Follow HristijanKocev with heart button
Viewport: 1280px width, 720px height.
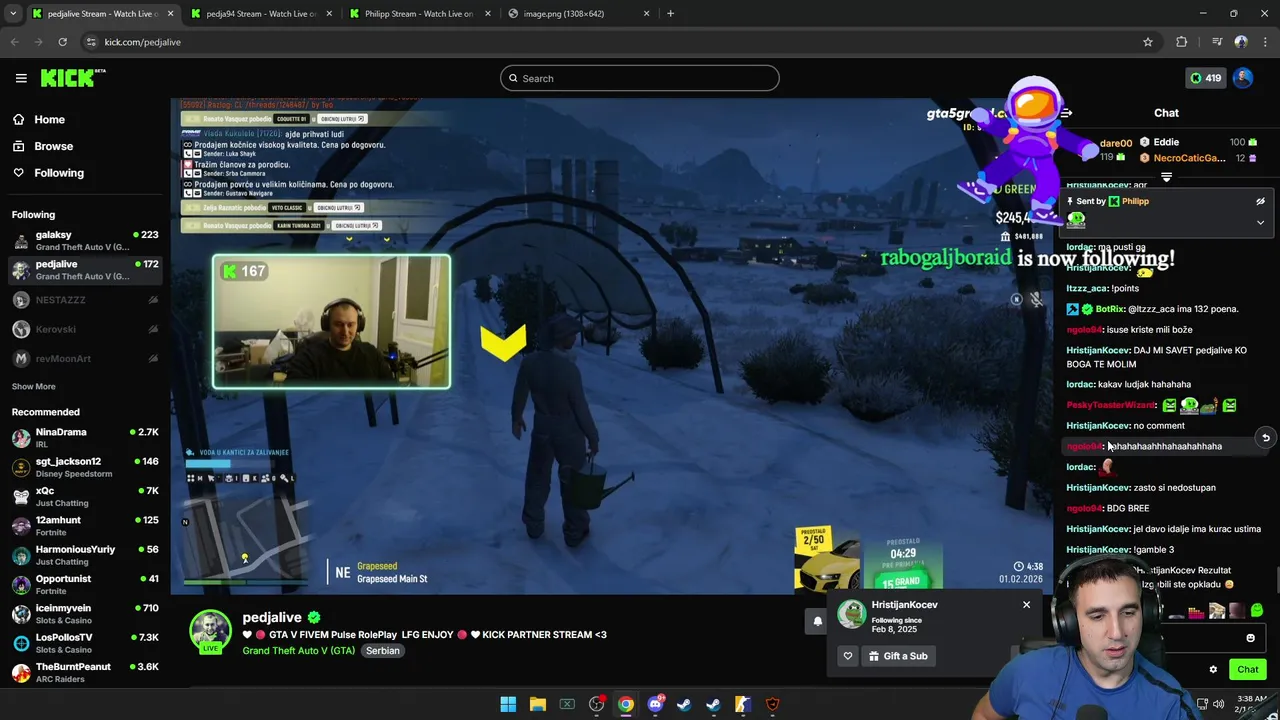point(848,656)
